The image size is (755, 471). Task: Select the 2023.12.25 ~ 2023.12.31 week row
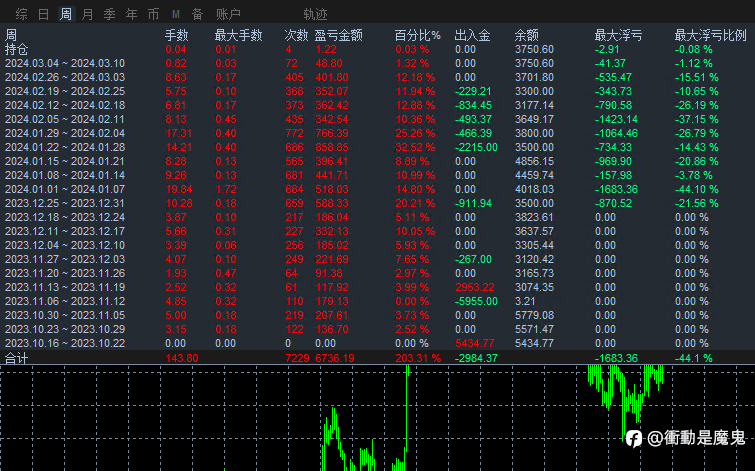[378, 203]
